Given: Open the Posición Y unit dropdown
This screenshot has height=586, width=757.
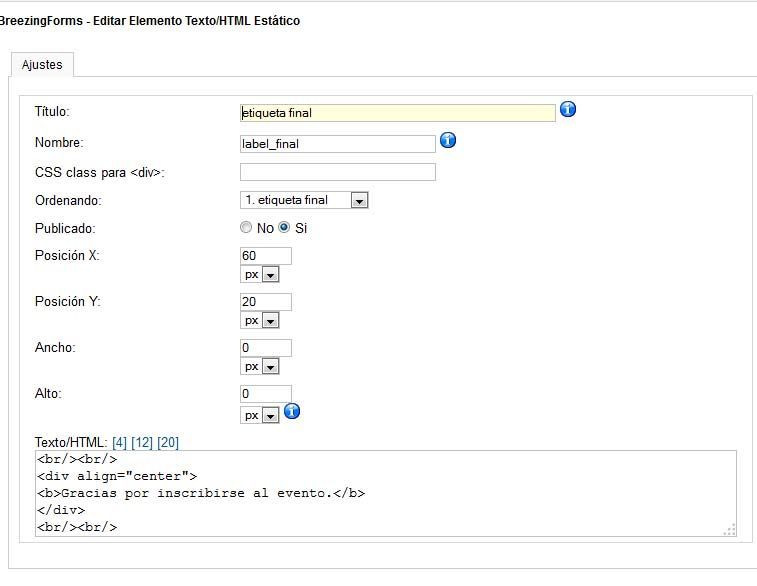Looking at the screenshot, I should click(x=260, y=321).
